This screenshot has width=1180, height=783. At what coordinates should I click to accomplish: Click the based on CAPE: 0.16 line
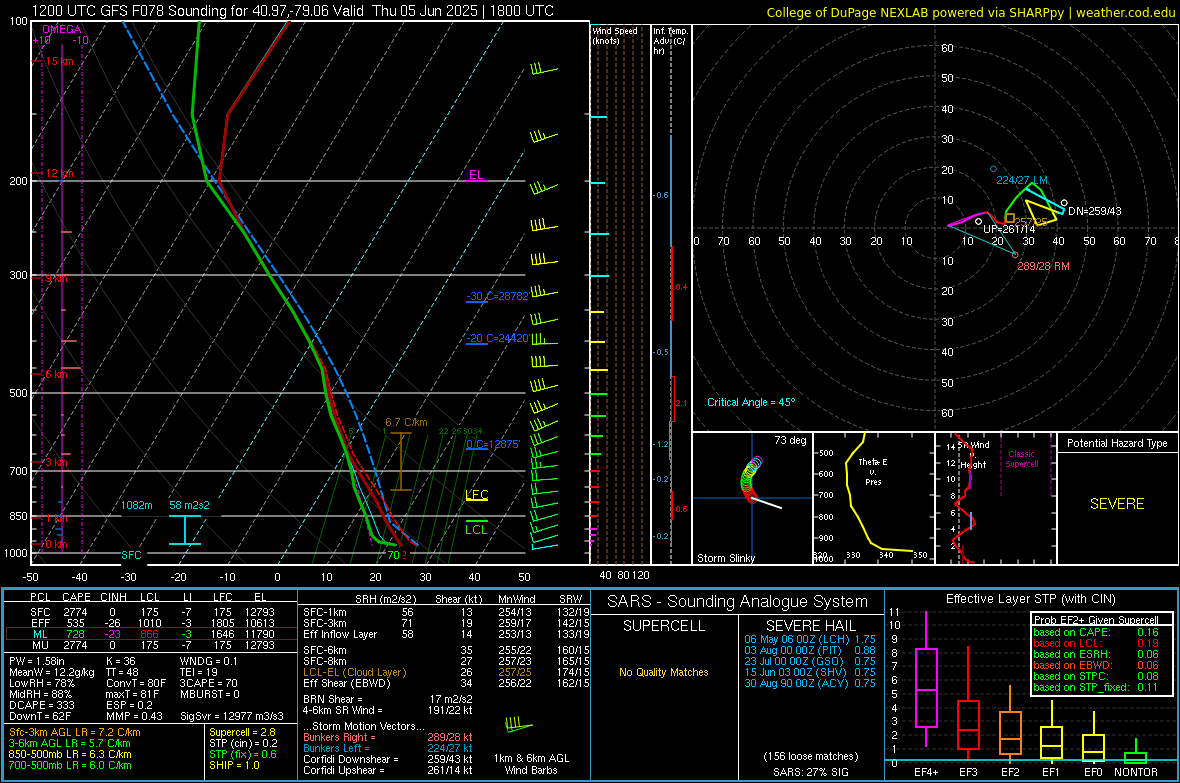1096,632
